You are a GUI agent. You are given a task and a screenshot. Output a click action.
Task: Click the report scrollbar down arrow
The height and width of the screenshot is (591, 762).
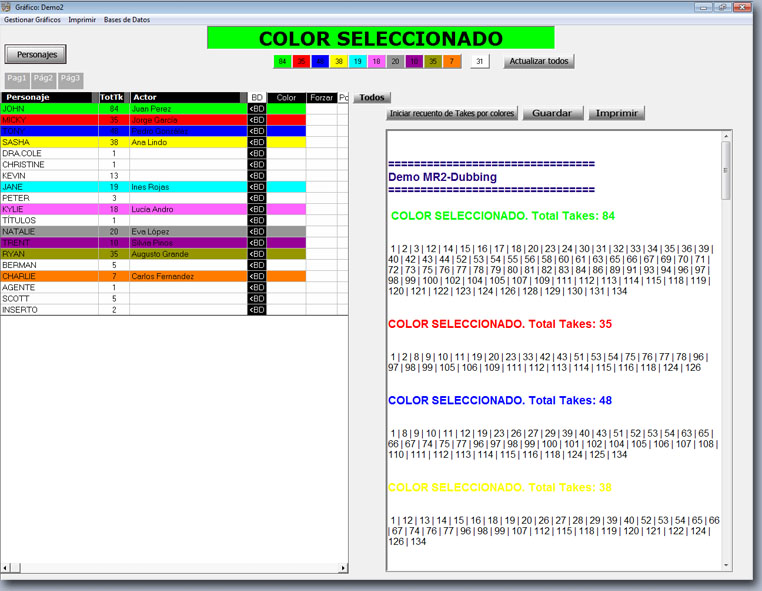(726, 565)
